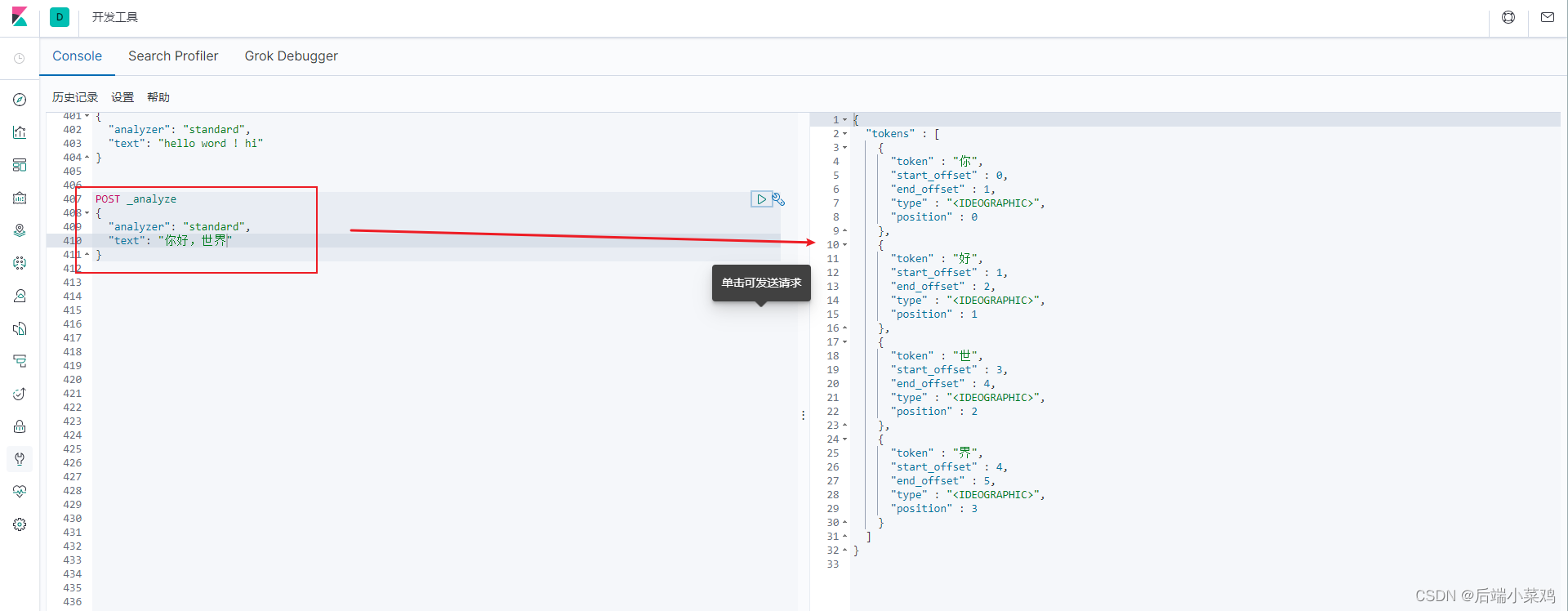Toggle fold marker at response line 16

(x=845, y=328)
